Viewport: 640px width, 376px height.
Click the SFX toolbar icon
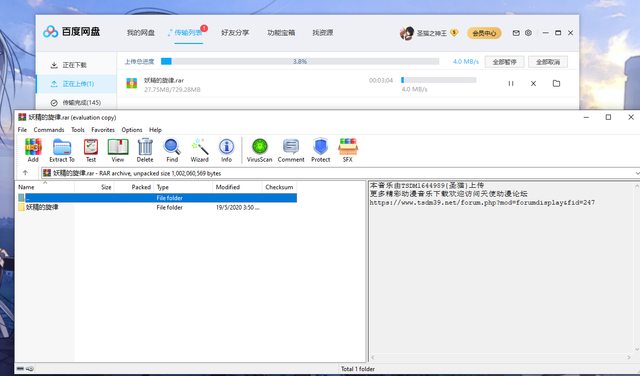pyautogui.click(x=348, y=150)
